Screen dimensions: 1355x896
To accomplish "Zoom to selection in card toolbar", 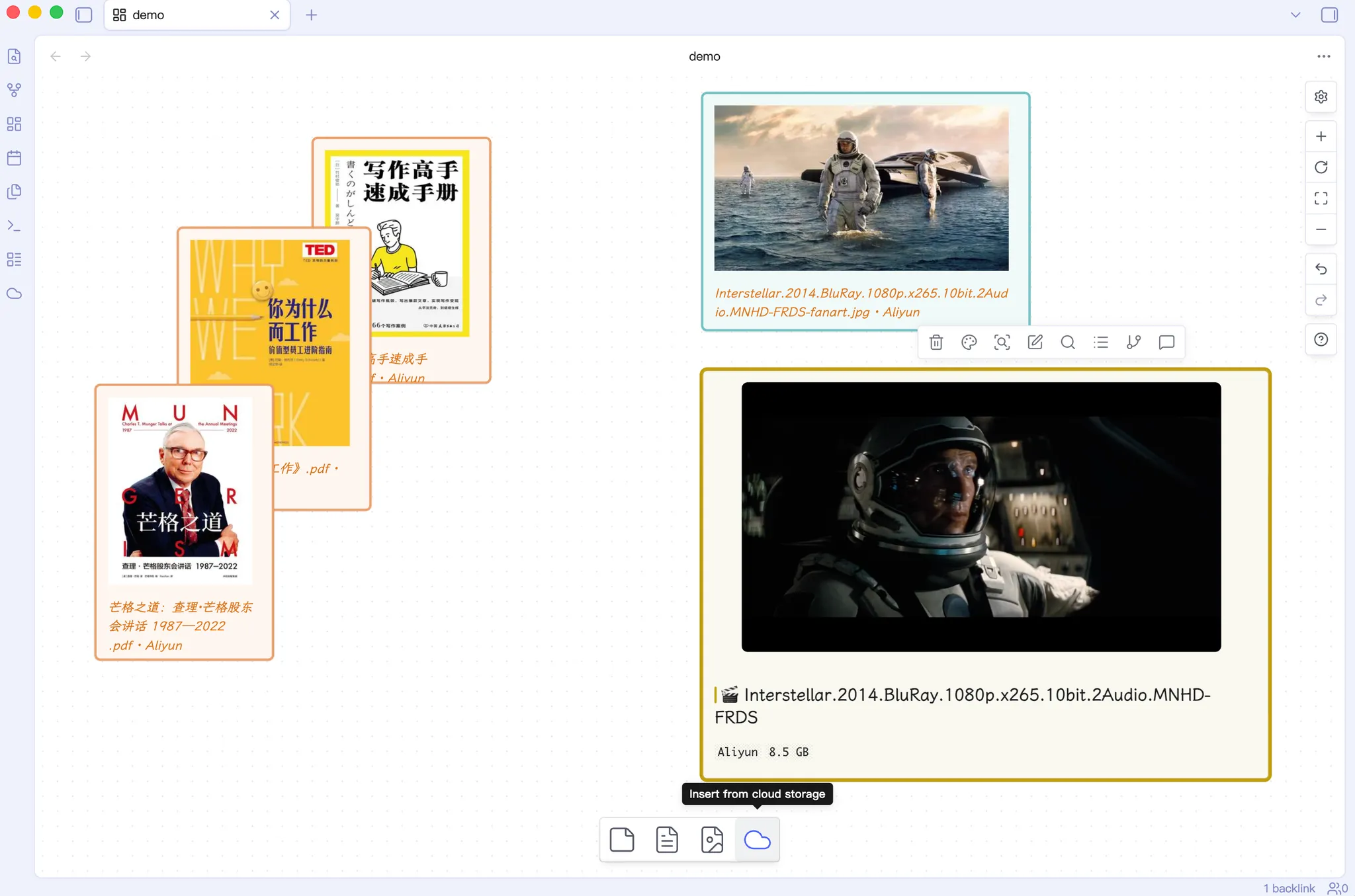I will point(1002,342).
